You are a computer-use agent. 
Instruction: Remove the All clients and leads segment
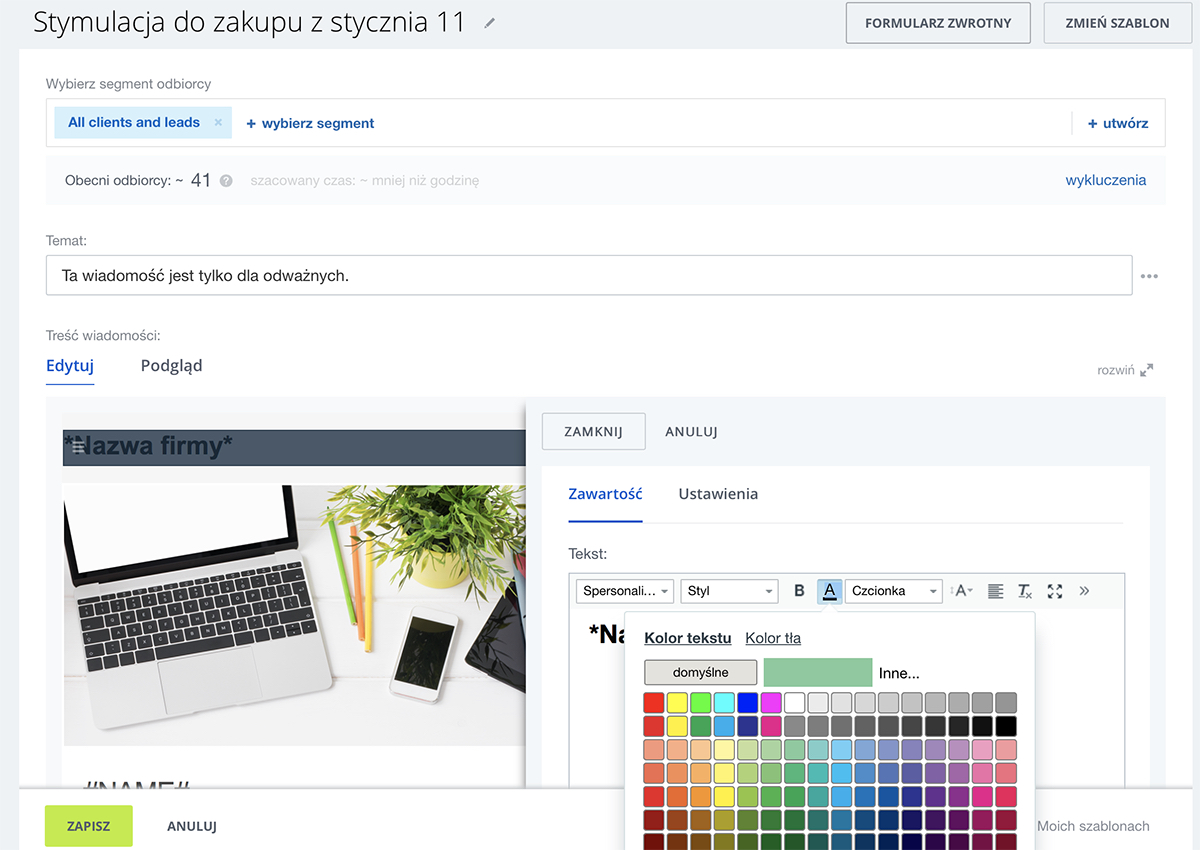click(218, 123)
